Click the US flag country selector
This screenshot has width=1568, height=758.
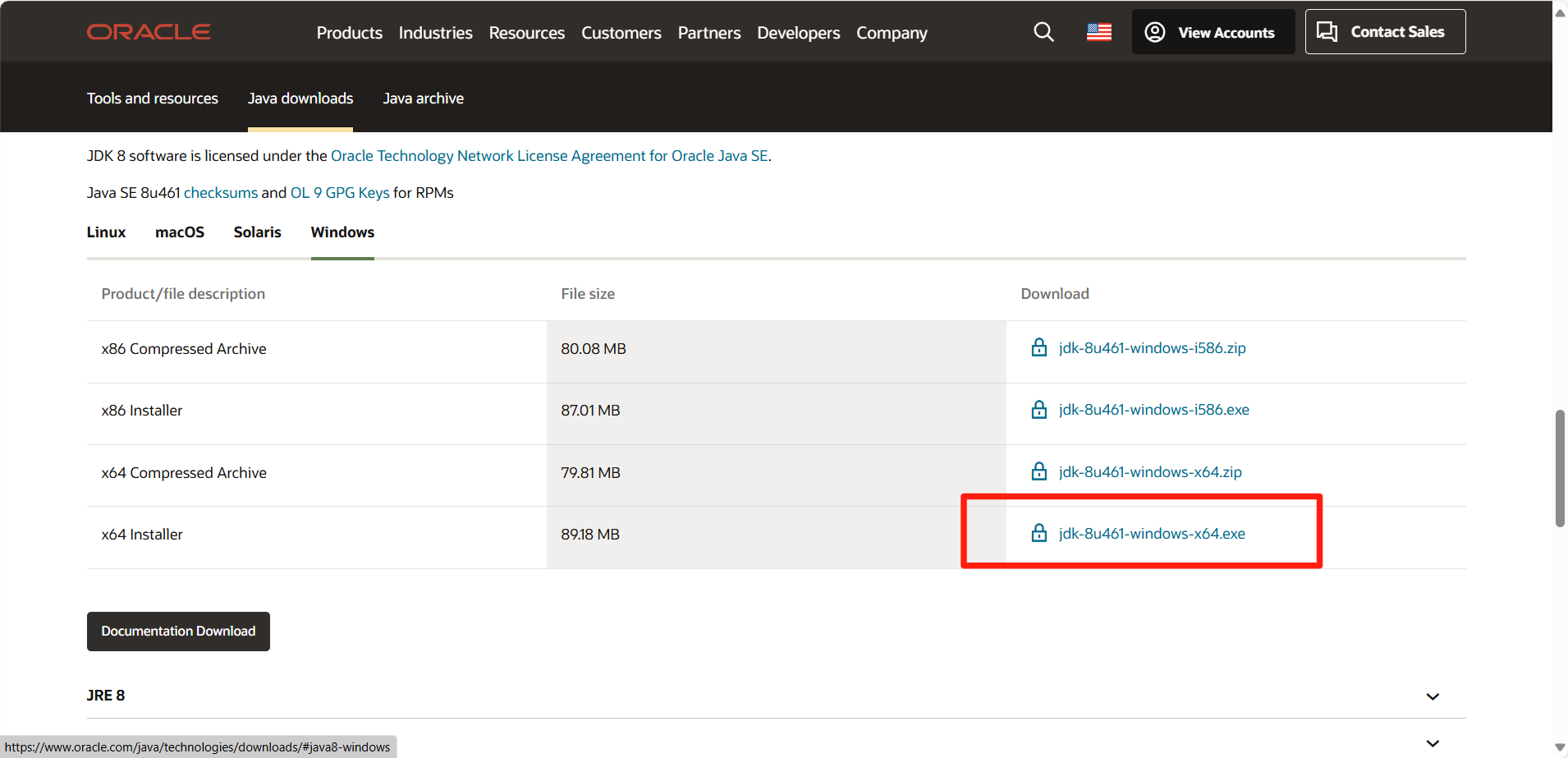coord(1099,32)
